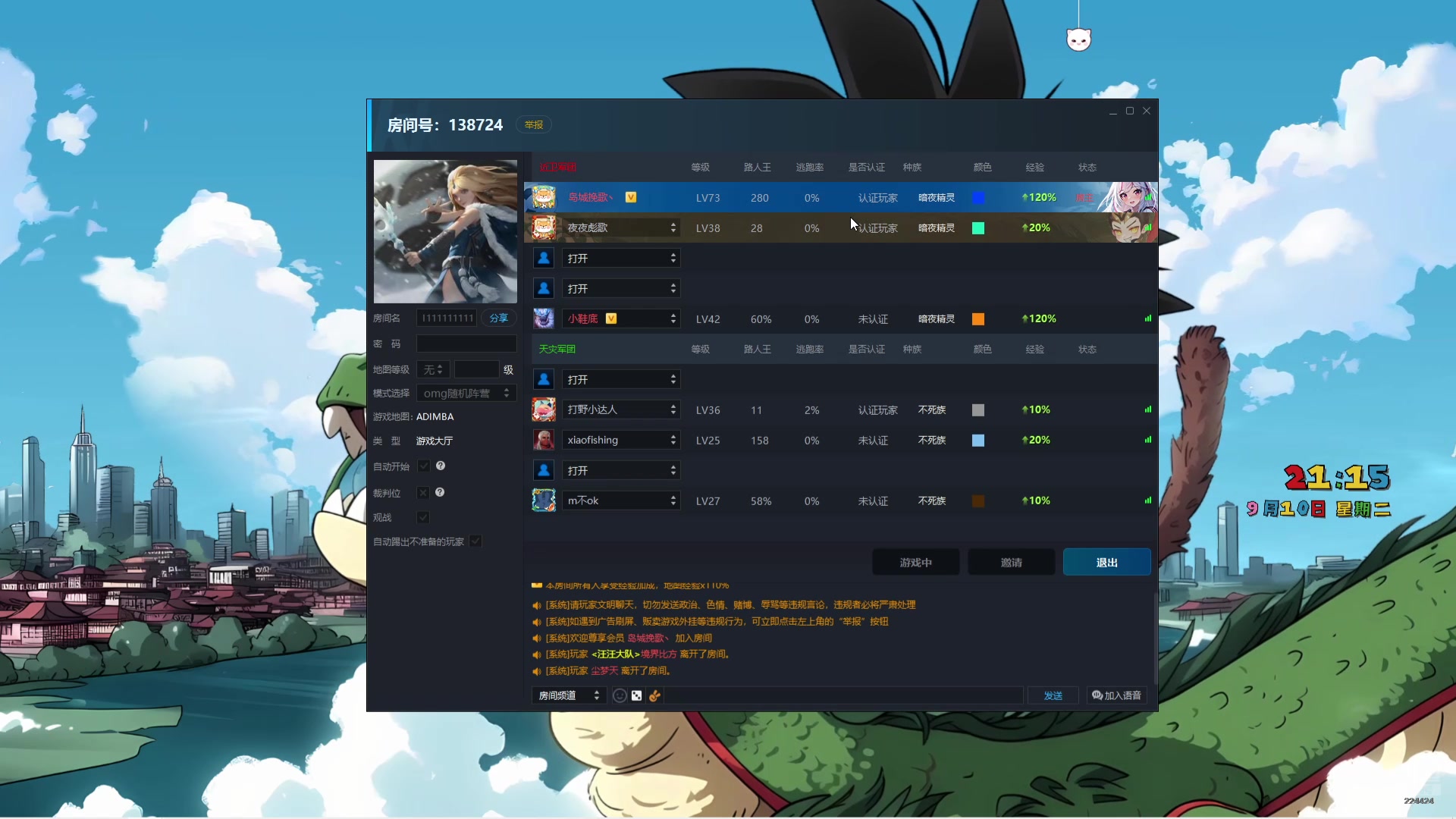Screen dimensions: 1456x819
Task: Click 分享 (share) room name button
Action: [x=498, y=317]
